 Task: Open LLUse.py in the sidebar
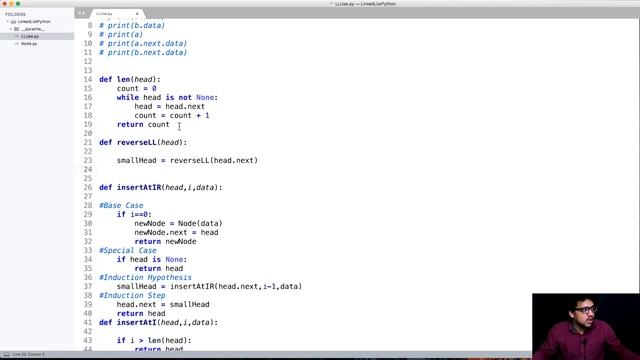tap(30, 36)
